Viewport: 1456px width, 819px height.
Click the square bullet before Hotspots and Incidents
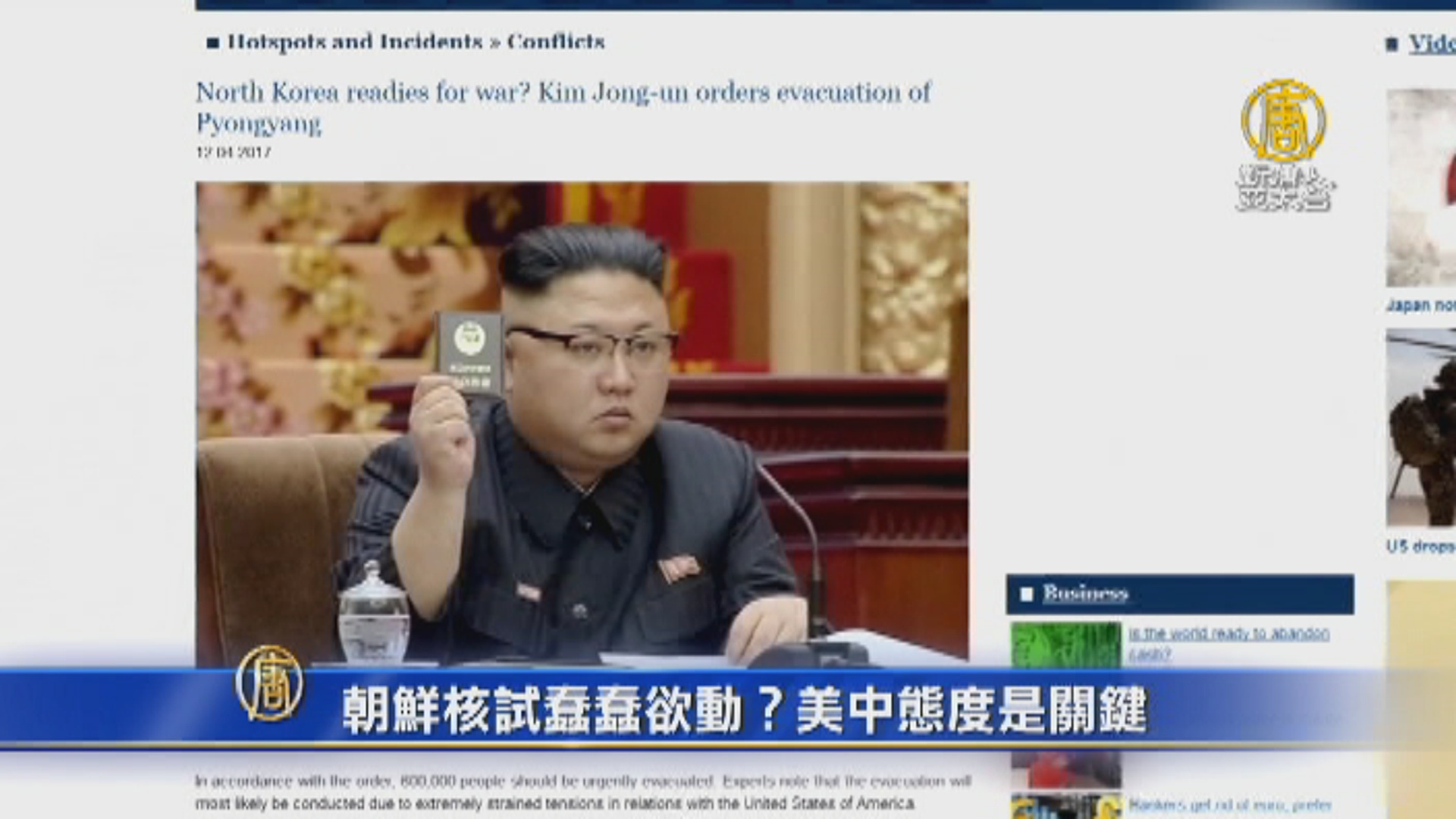tap(213, 43)
